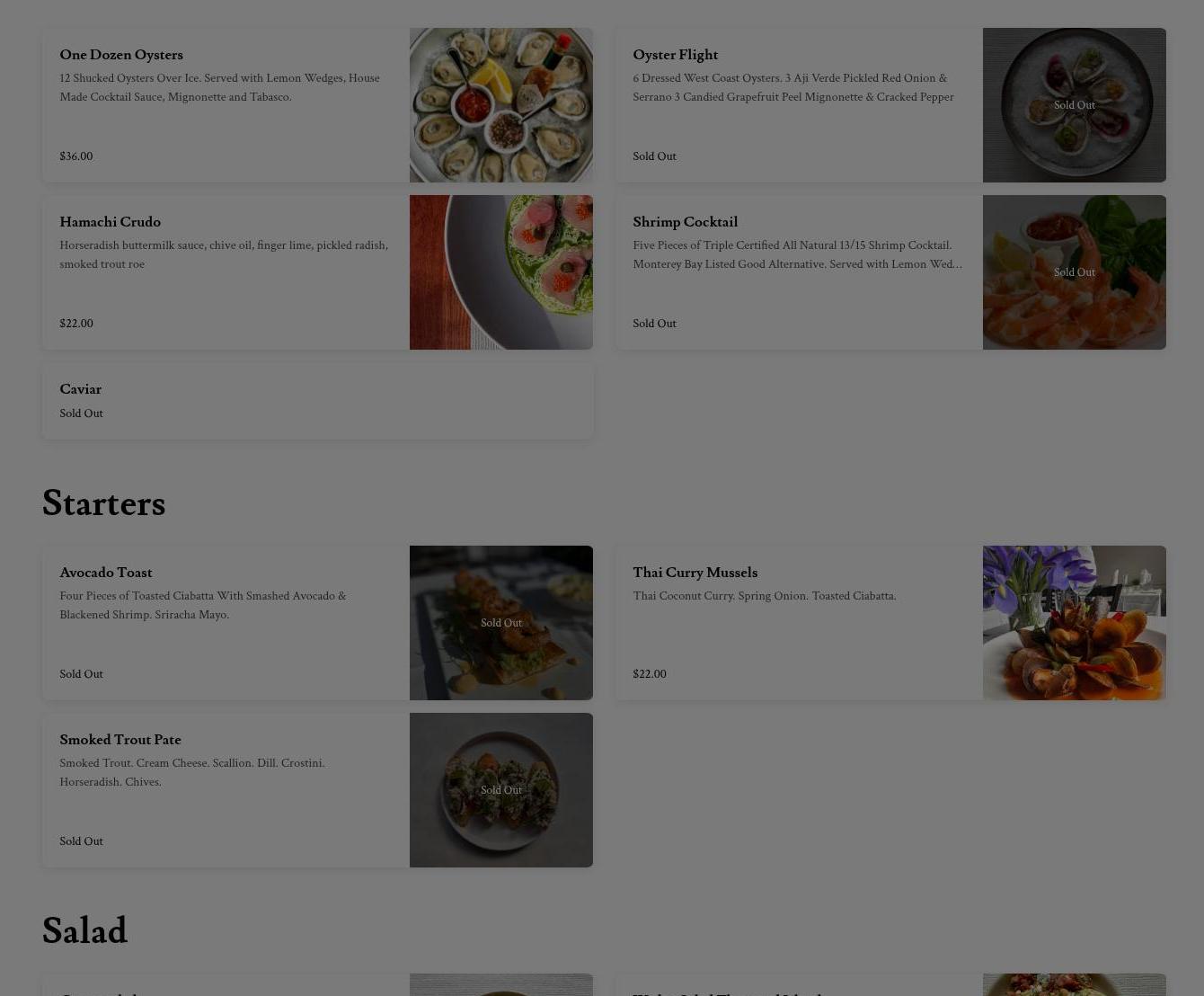Jump to the Starters section heading
This screenshot has width=1204, height=996.
click(103, 503)
